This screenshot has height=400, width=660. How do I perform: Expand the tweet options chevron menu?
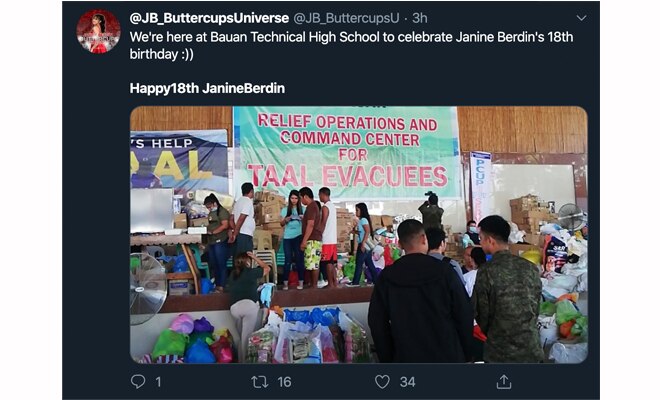pyautogui.click(x=581, y=18)
